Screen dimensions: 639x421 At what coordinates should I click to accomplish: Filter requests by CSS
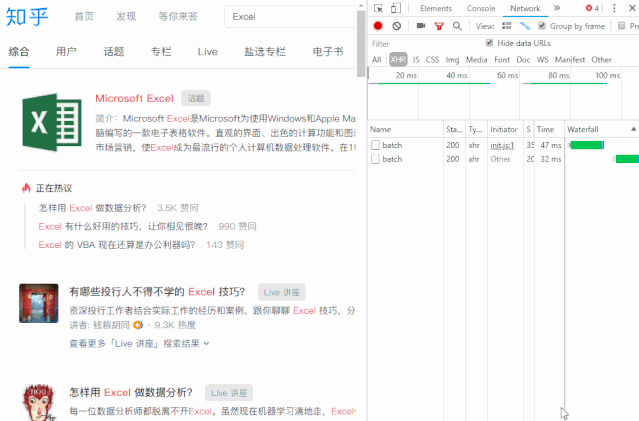click(432, 60)
